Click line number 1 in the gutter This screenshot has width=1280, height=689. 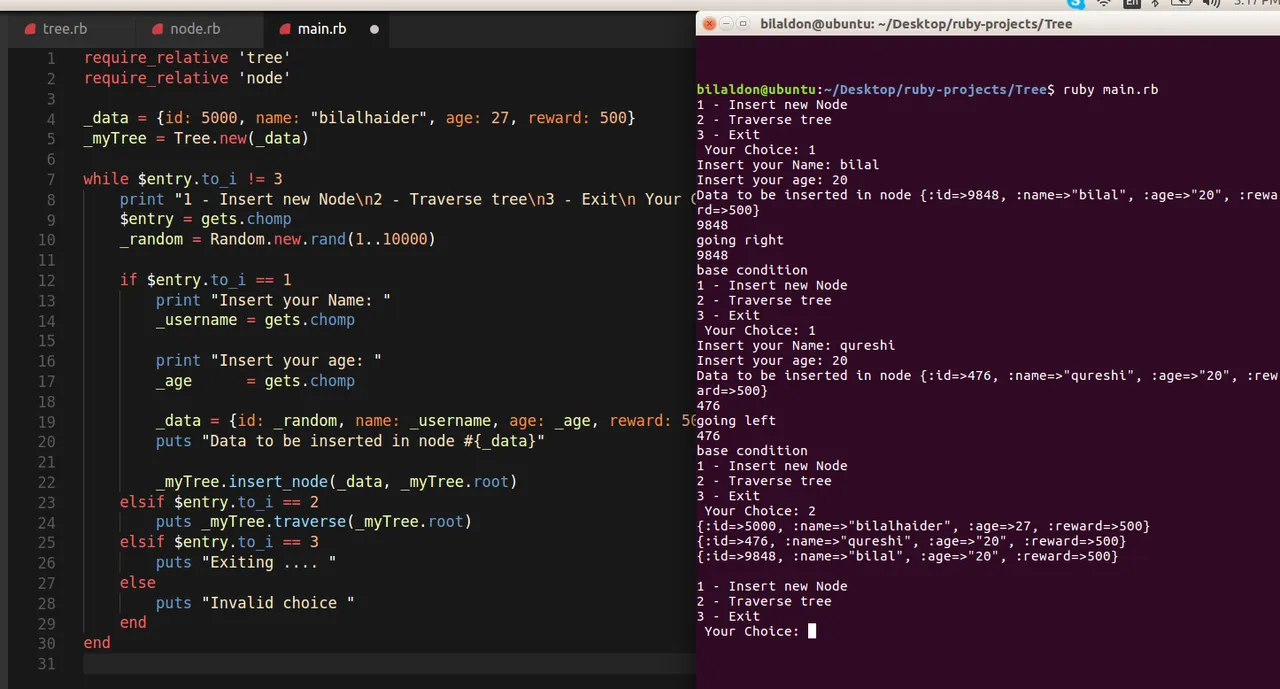pos(51,58)
